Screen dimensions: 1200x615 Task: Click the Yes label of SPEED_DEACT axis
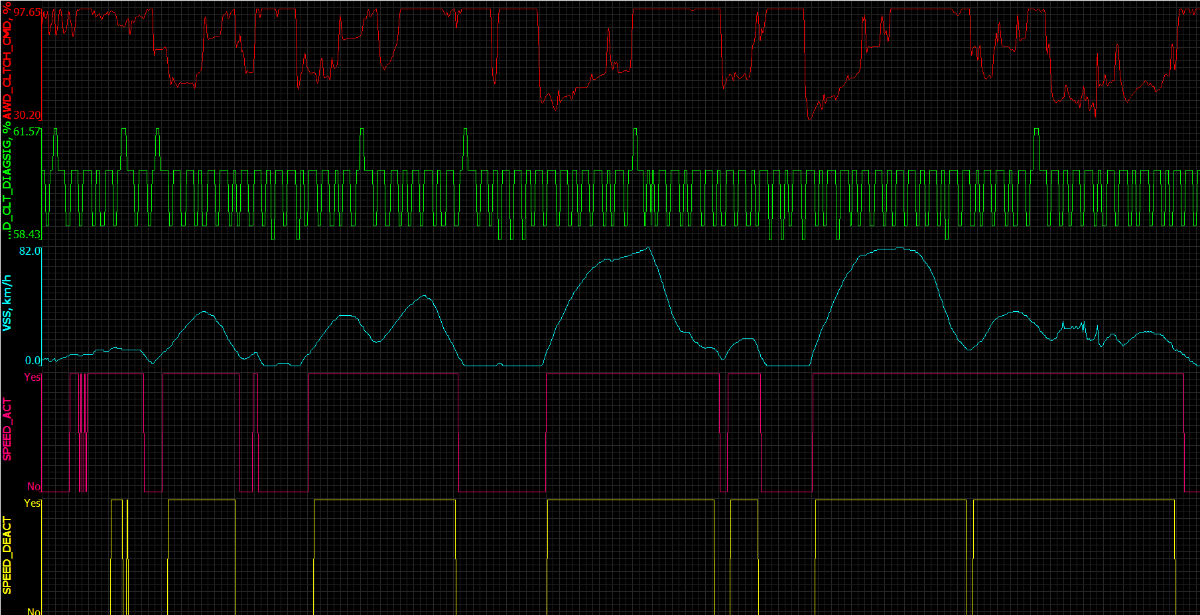point(32,504)
